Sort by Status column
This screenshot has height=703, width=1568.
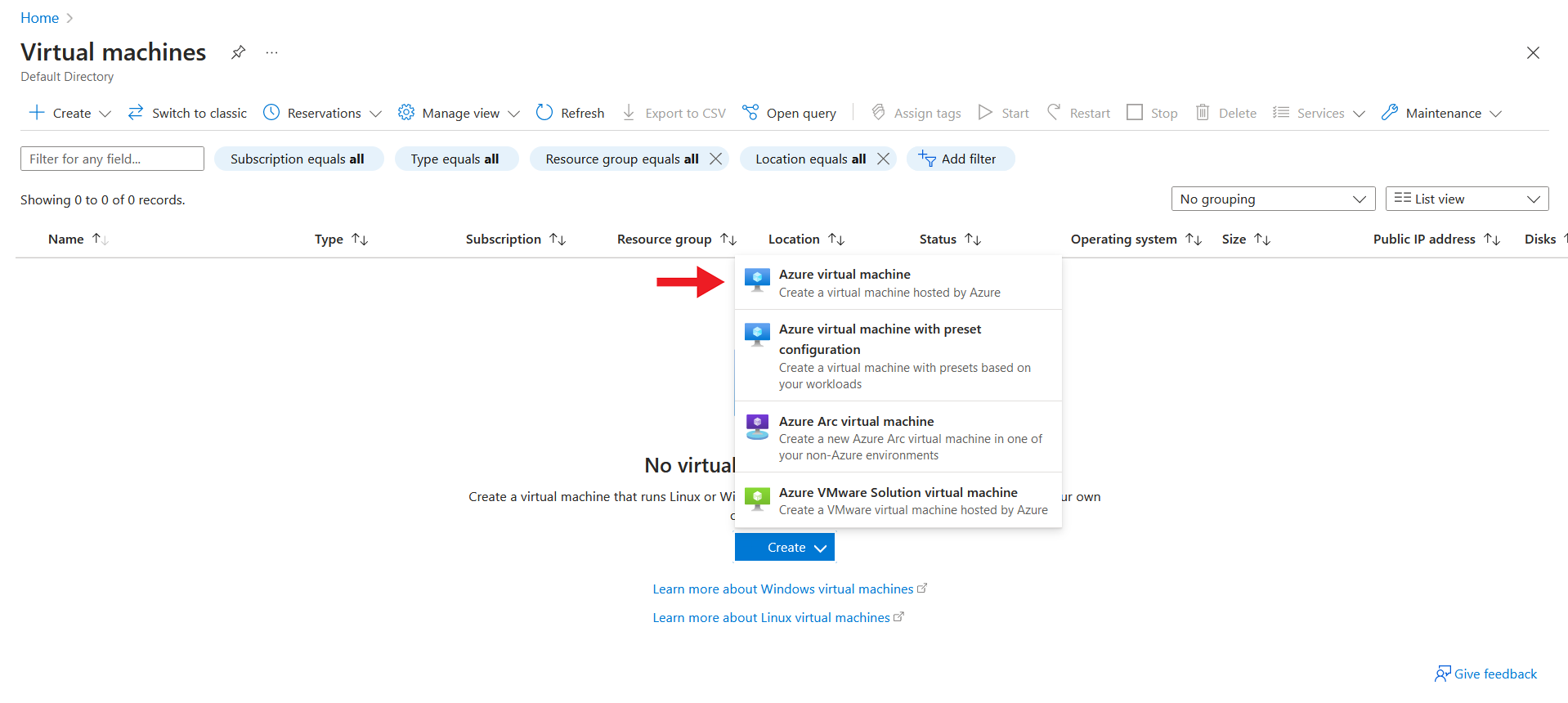[x=950, y=239]
